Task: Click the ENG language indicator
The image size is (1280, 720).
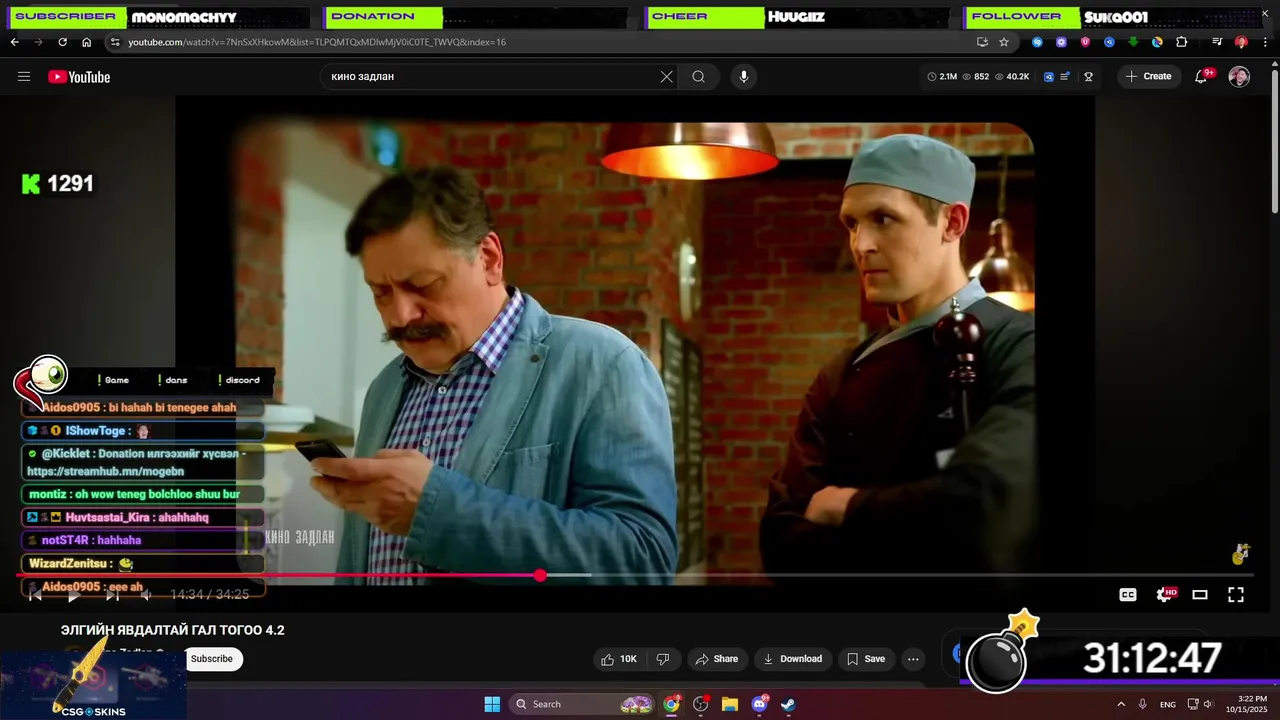Action: tap(1168, 704)
